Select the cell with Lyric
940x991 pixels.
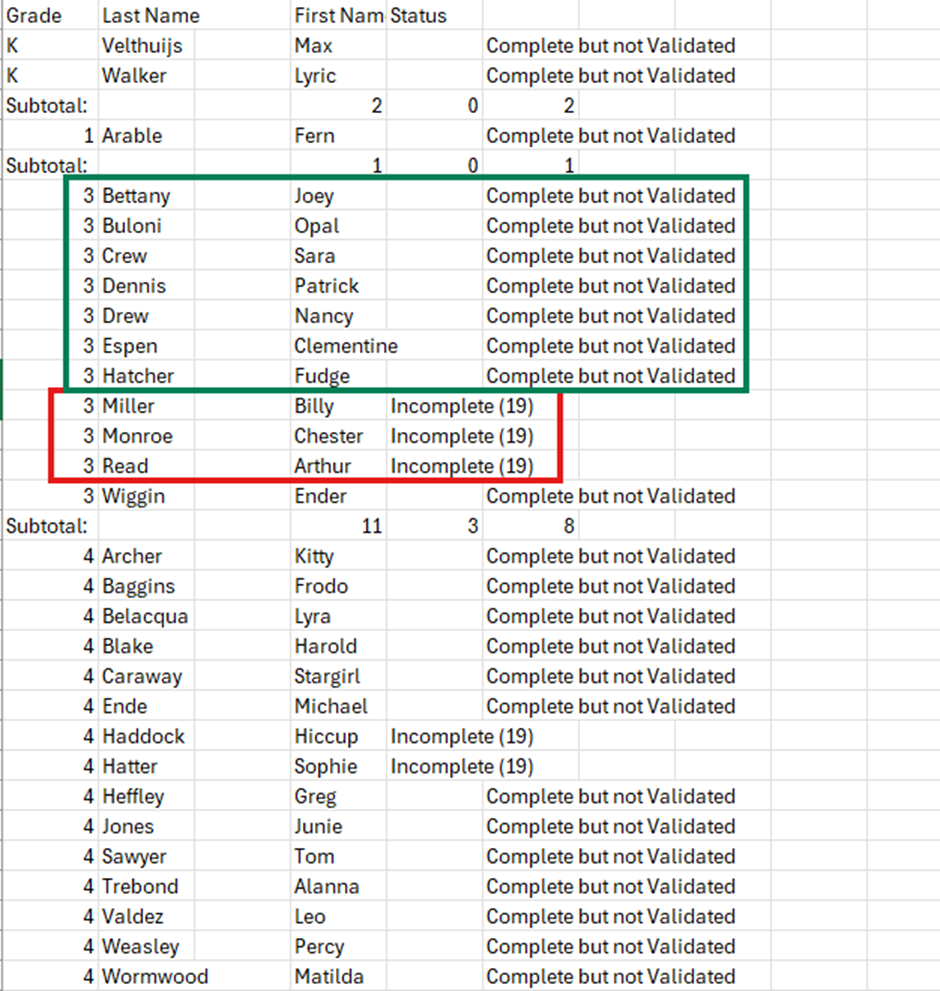338,76
